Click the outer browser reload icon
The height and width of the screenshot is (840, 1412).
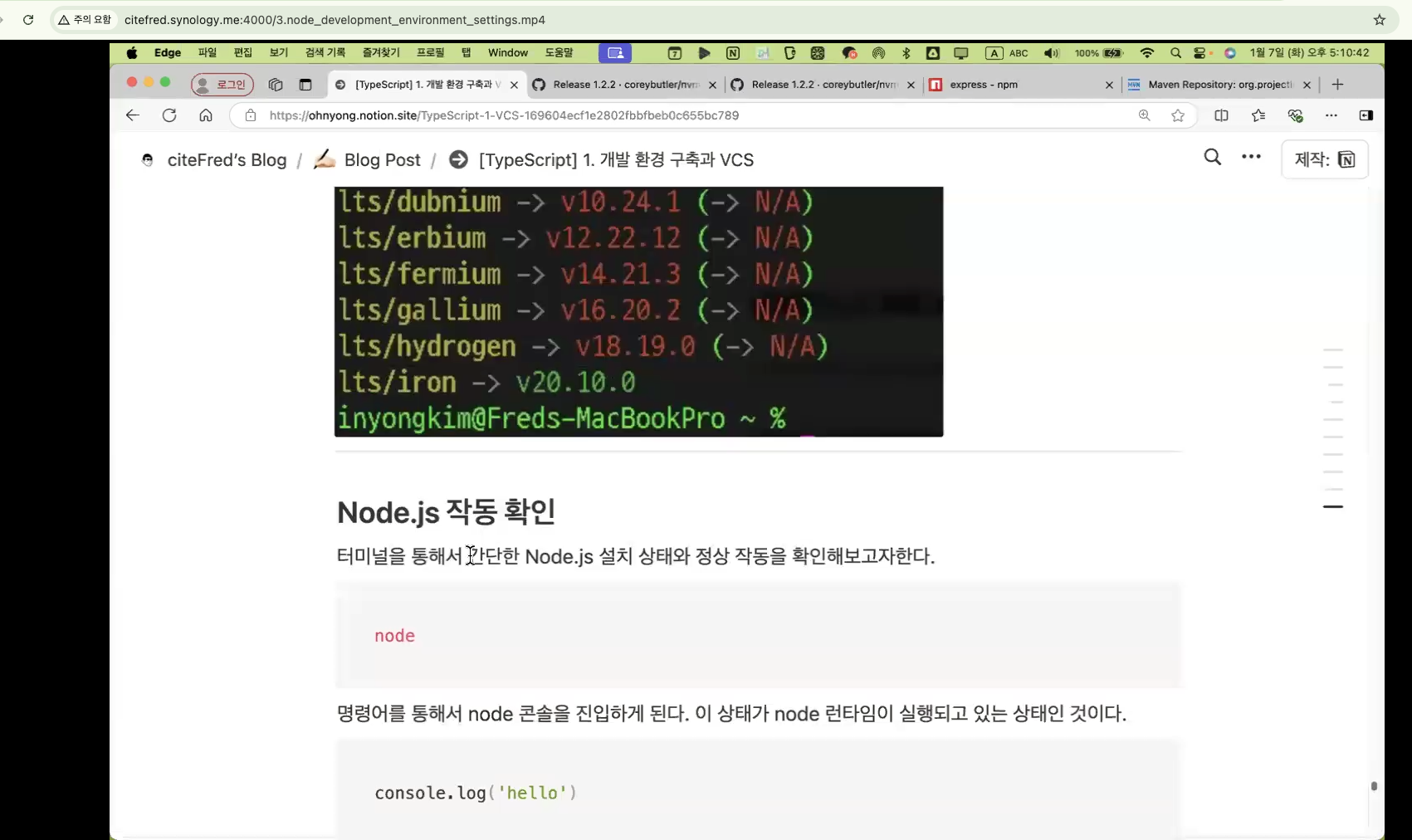pos(28,20)
